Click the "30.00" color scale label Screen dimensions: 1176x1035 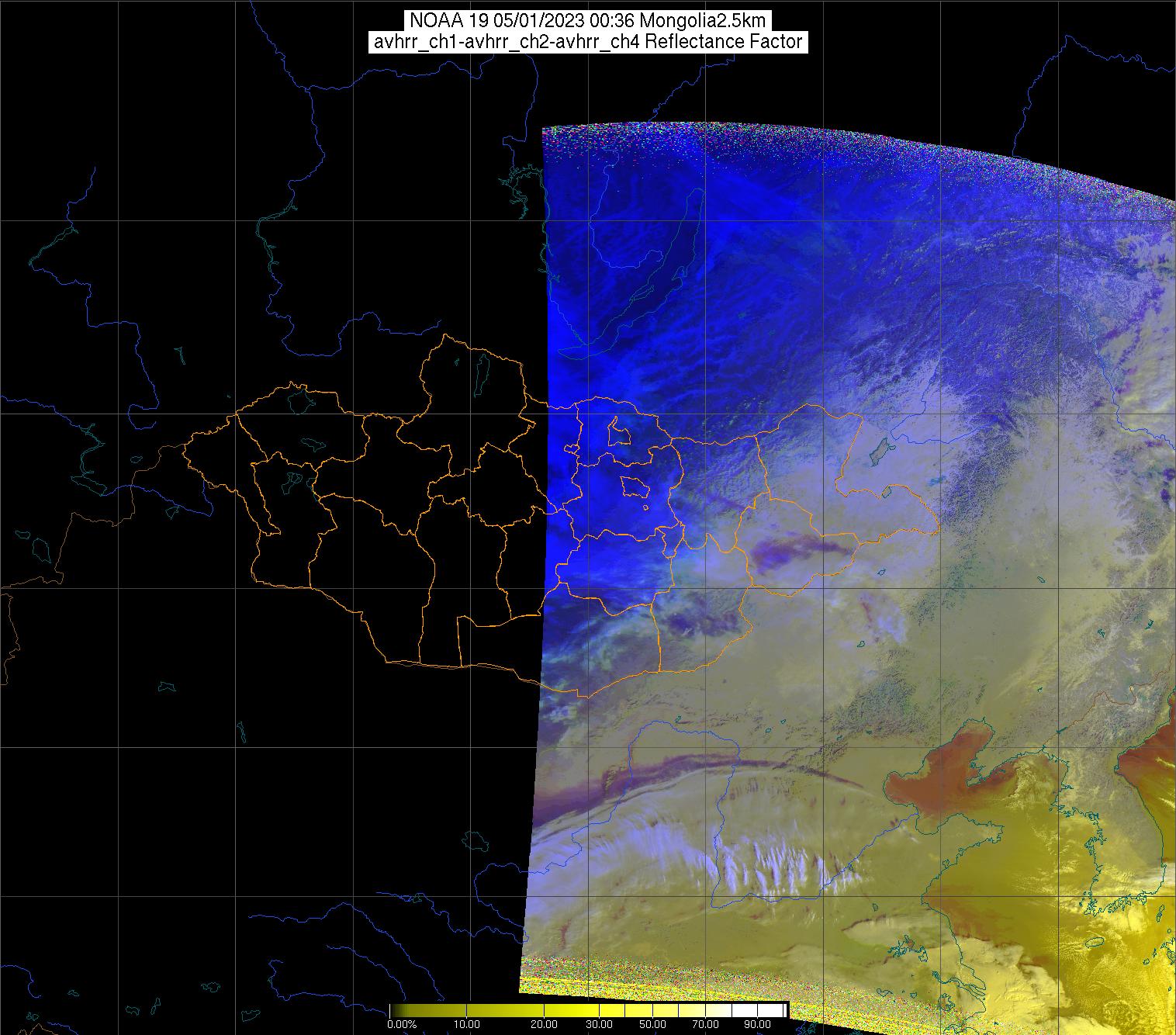click(x=600, y=1025)
